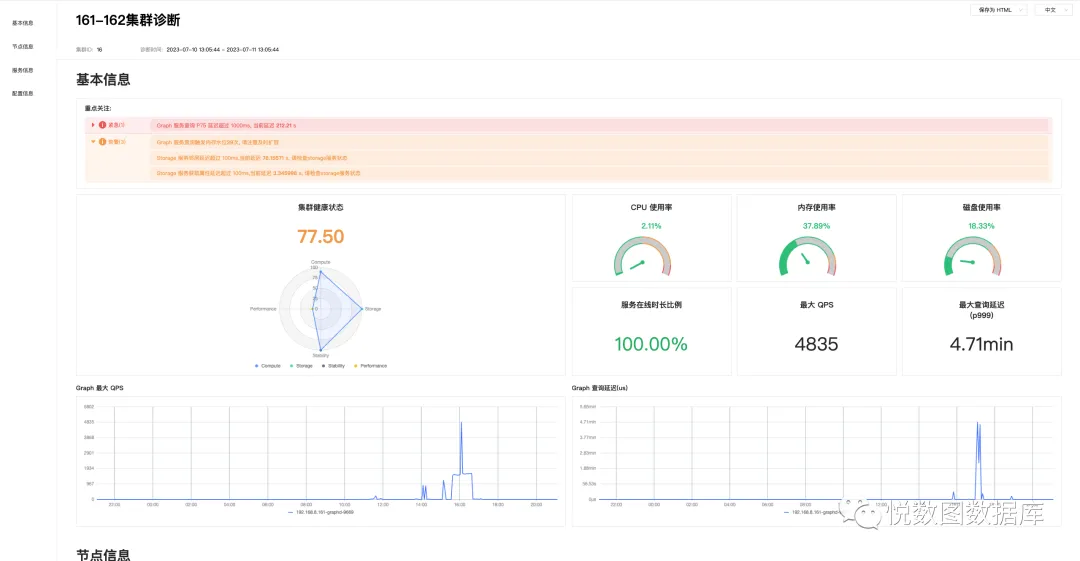The height and width of the screenshot is (561, 1080).
Task: Click the radar chart Storage vertex
Action: [362, 309]
